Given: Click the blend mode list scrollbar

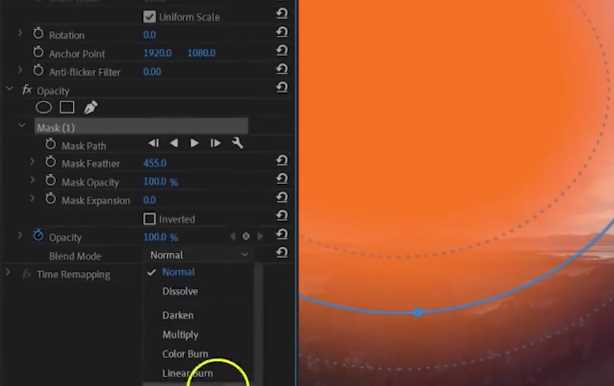Looking at the screenshot, I should (258, 324).
